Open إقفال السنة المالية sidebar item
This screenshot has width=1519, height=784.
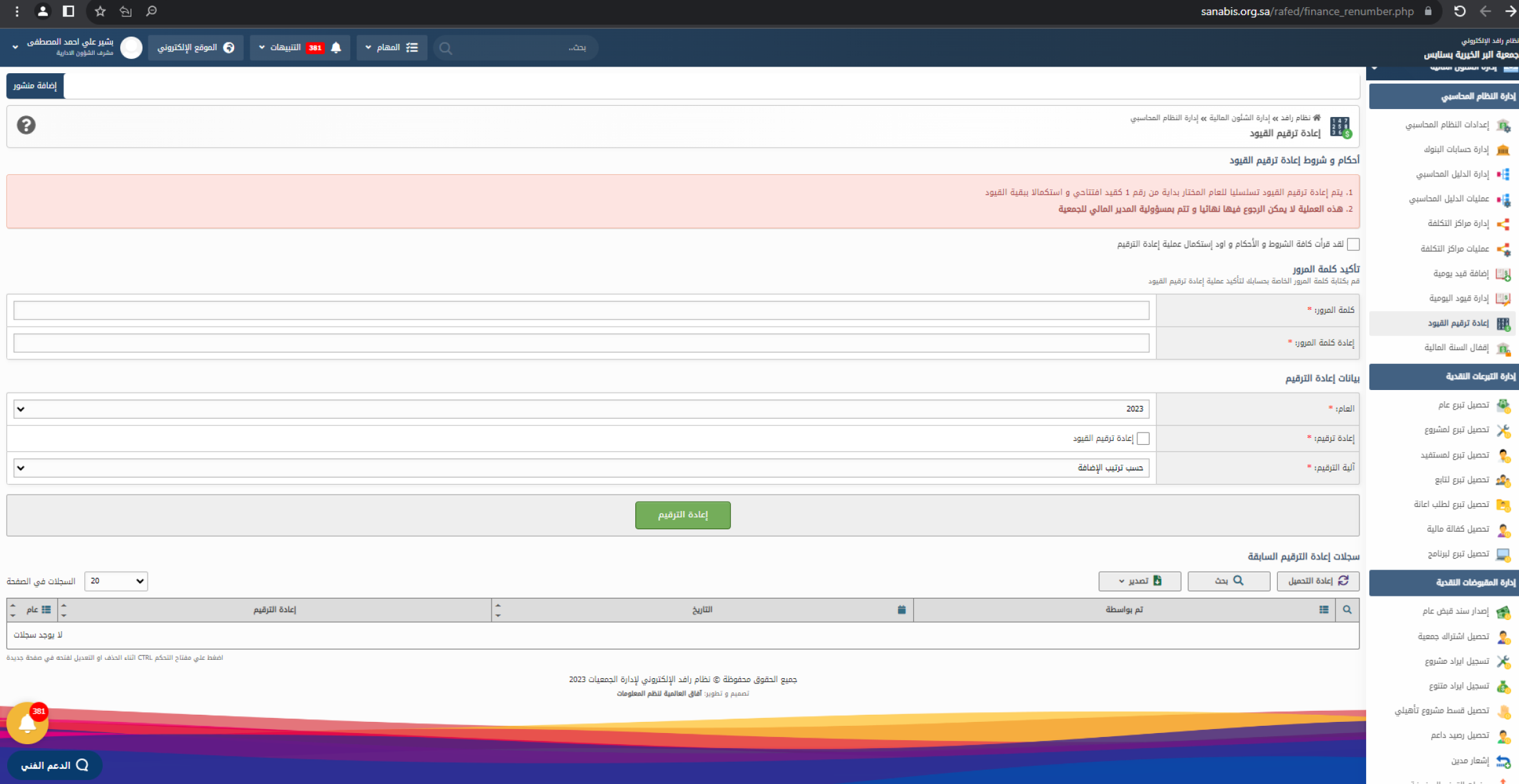1457,348
